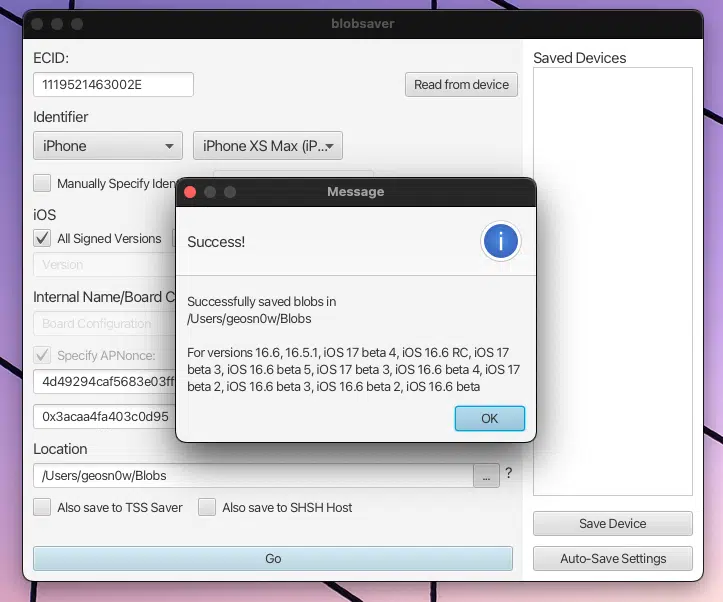
Task: Close the Message dialog with red button
Action: 190,192
